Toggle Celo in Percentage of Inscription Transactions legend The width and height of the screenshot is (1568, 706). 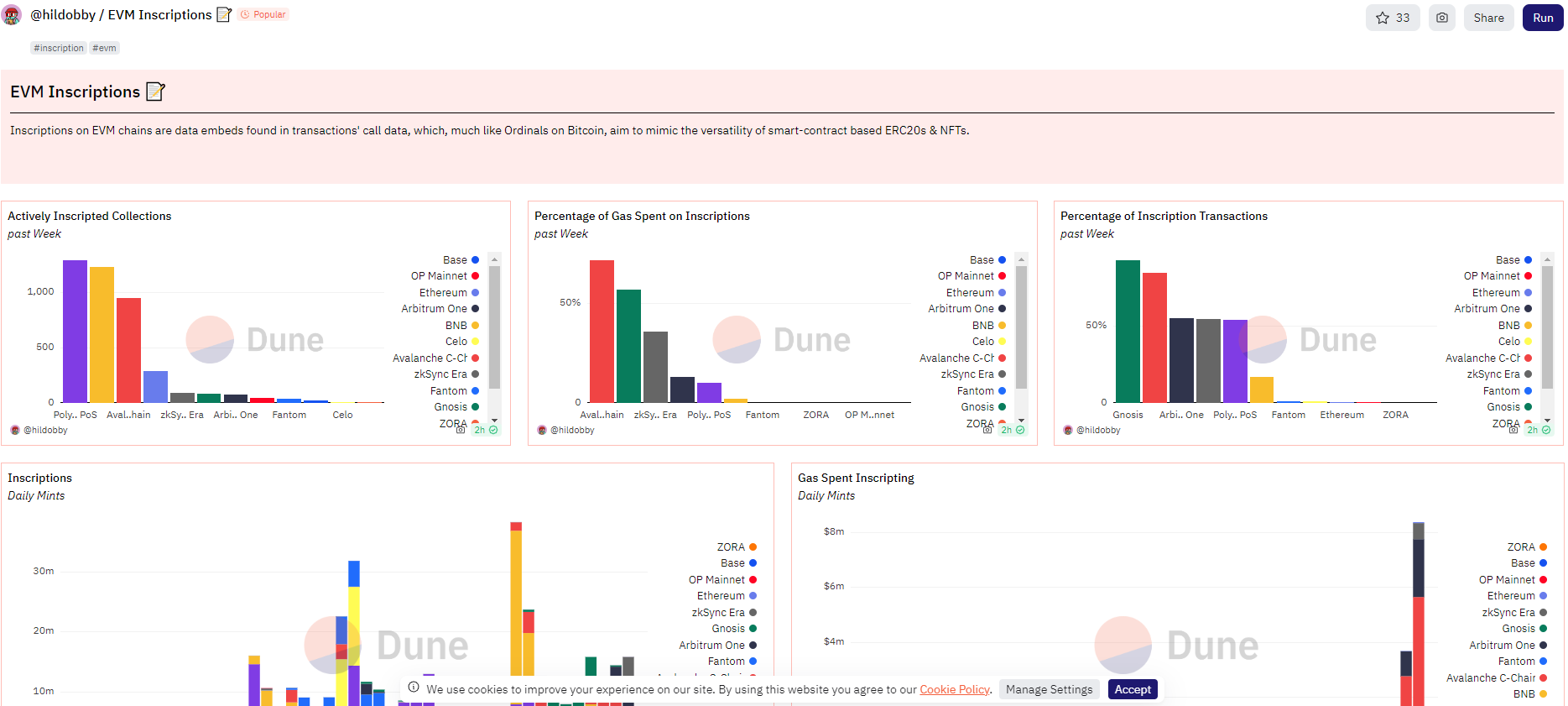click(x=1515, y=342)
